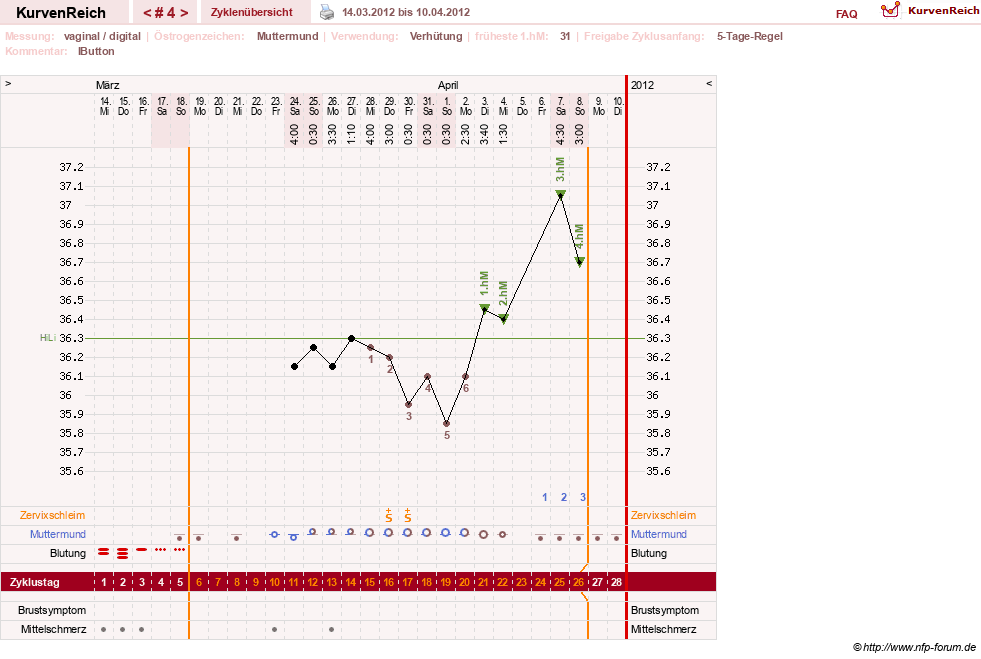Viewport: 981px width, 659px height.
Task: Select the 4.hM green triangle marker
Action: tap(580, 261)
